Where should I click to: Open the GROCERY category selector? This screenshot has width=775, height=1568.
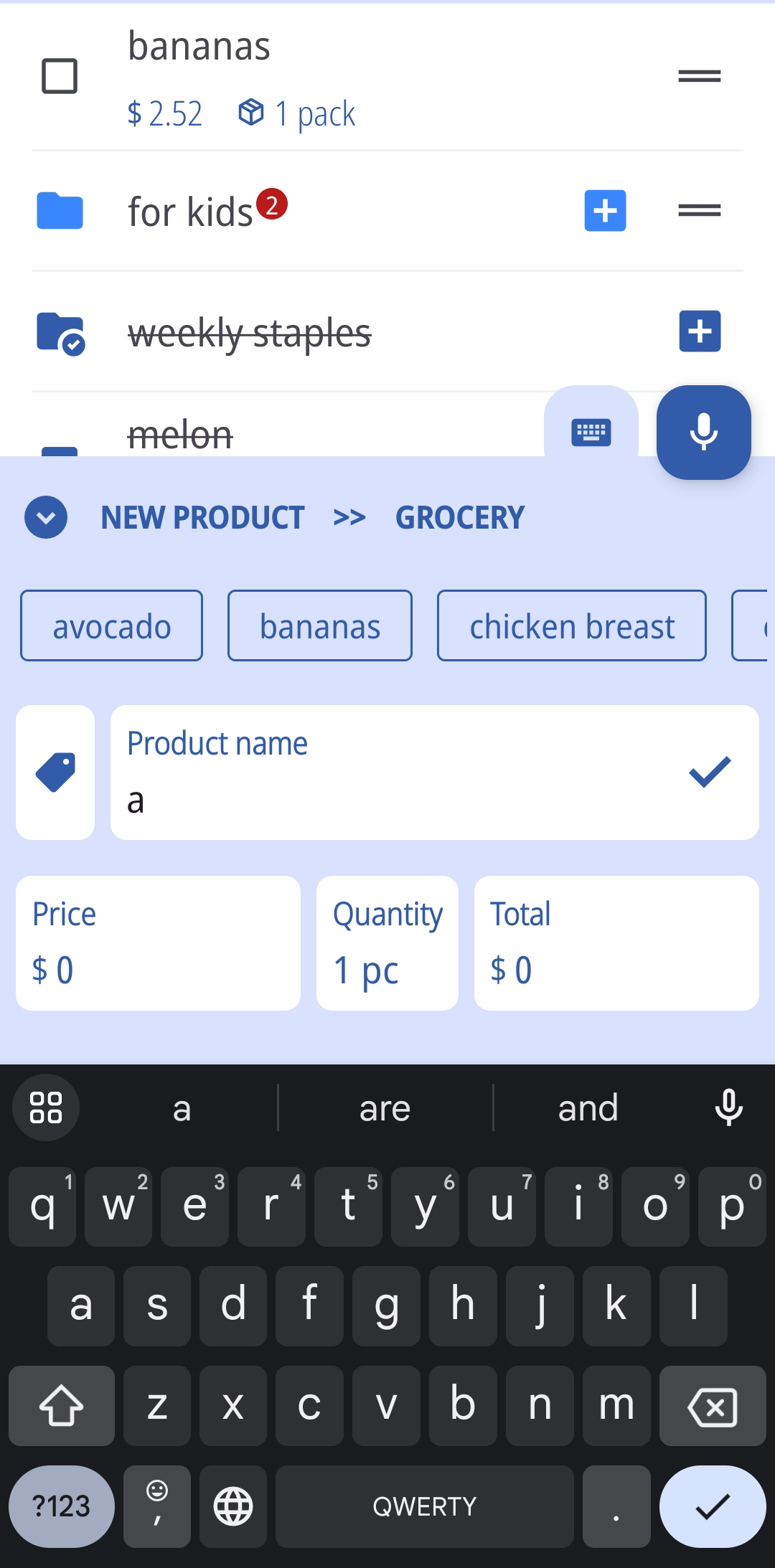point(460,518)
